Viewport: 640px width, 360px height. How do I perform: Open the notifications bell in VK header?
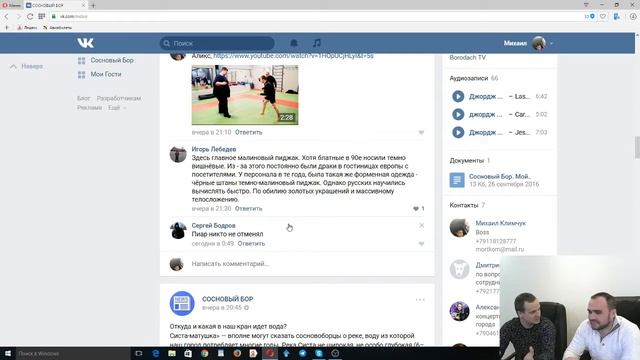tap(293, 43)
